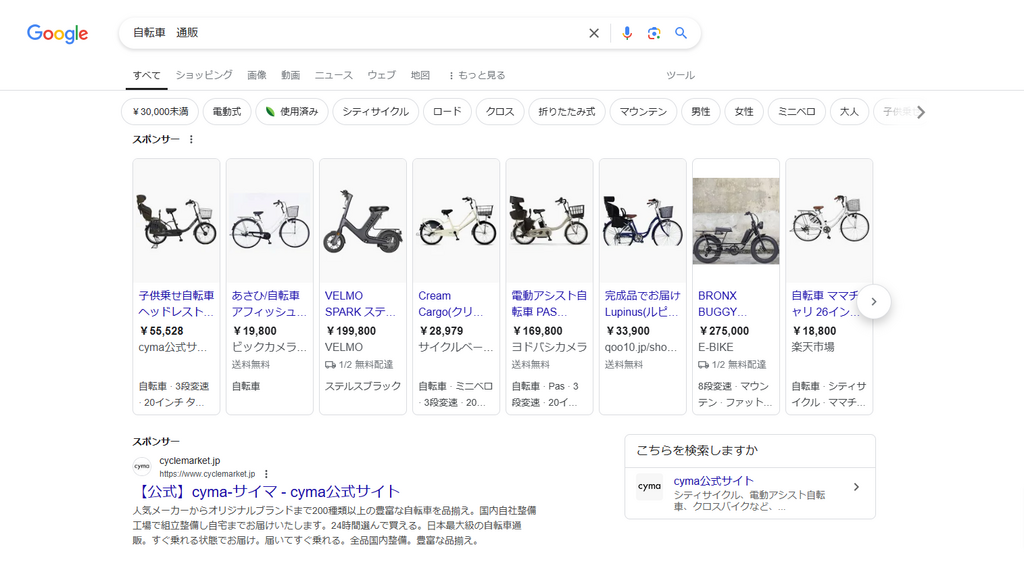Open three-dot menu beside cyclemarket.jp URL
Viewport: 1024px width, 566px height.
(266, 474)
